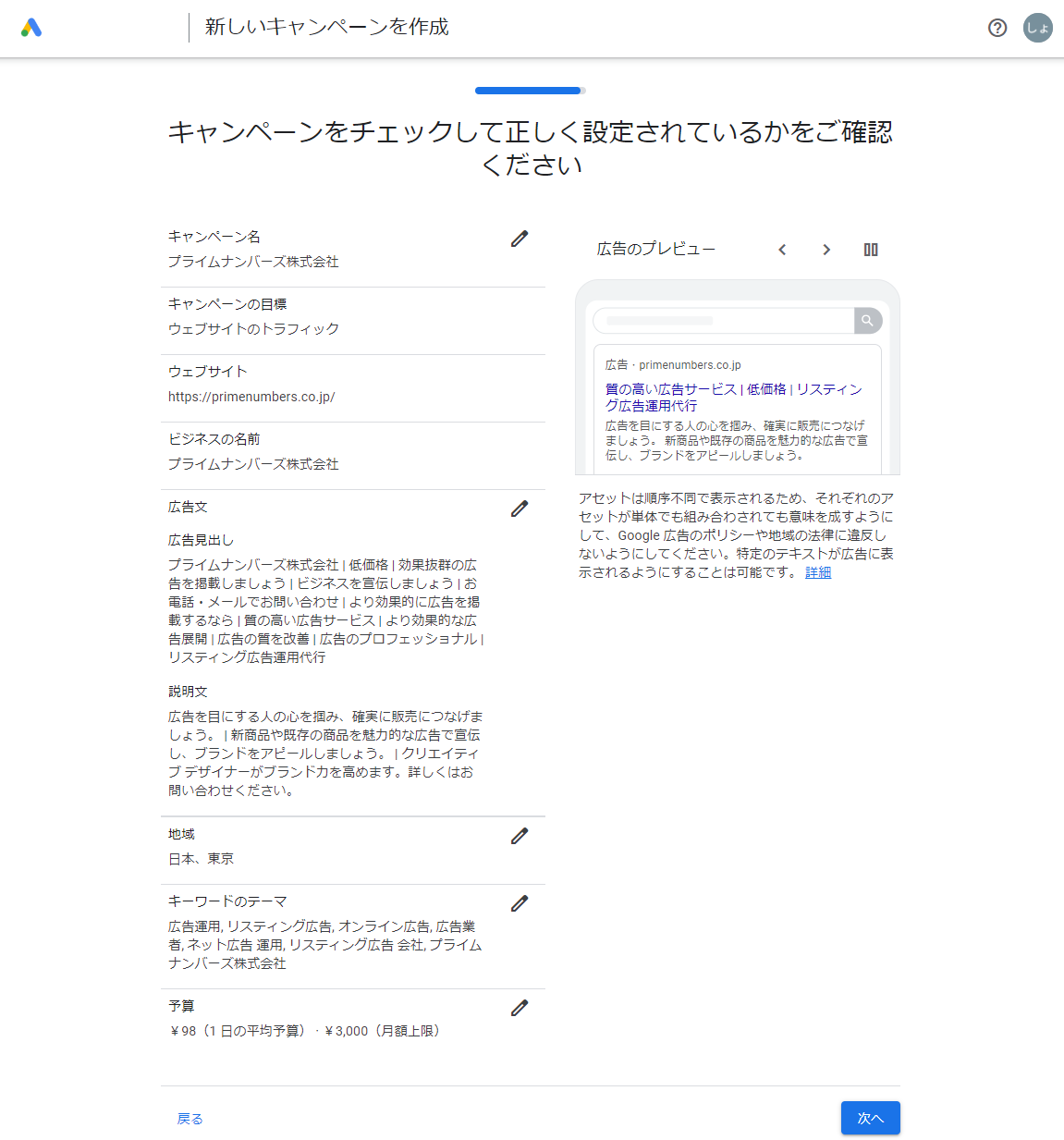Edit the campaign name with pencil icon
Image resolution: width=1064 pixels, height=1140 pixels.
pyautogui.click(x=520, y=239)
